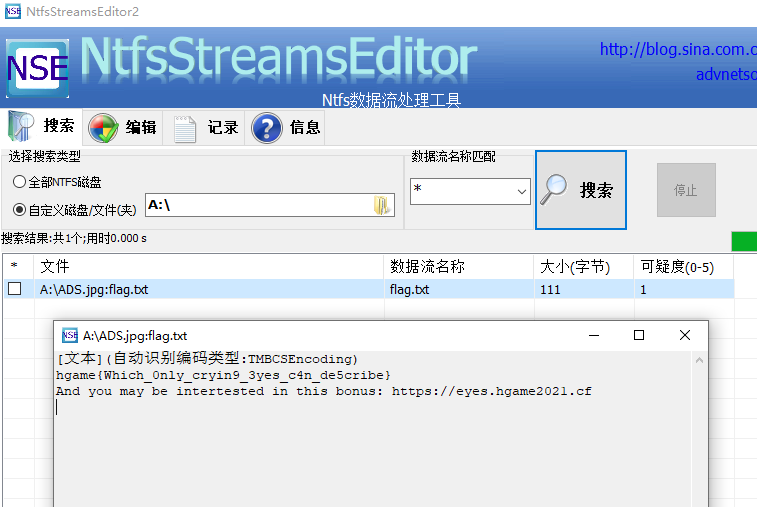
Task: Click the eyes.hgame2021.cf URL text
Action: pyautogui.click(x=491, y=391)
